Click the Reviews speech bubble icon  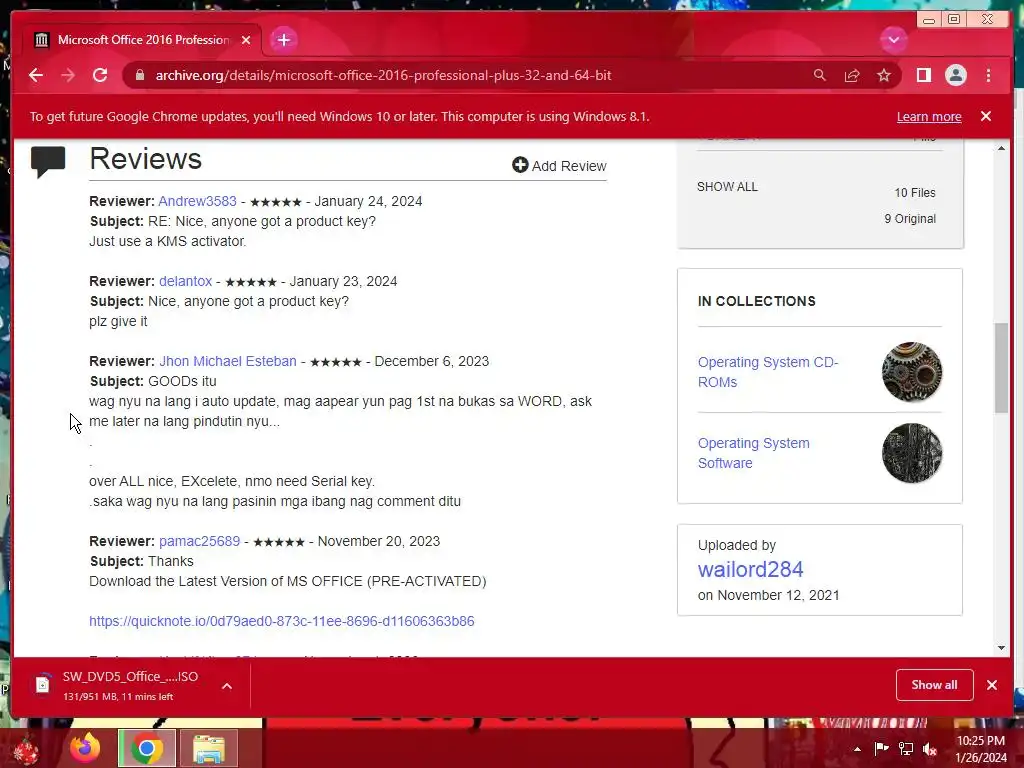point(48,161)
